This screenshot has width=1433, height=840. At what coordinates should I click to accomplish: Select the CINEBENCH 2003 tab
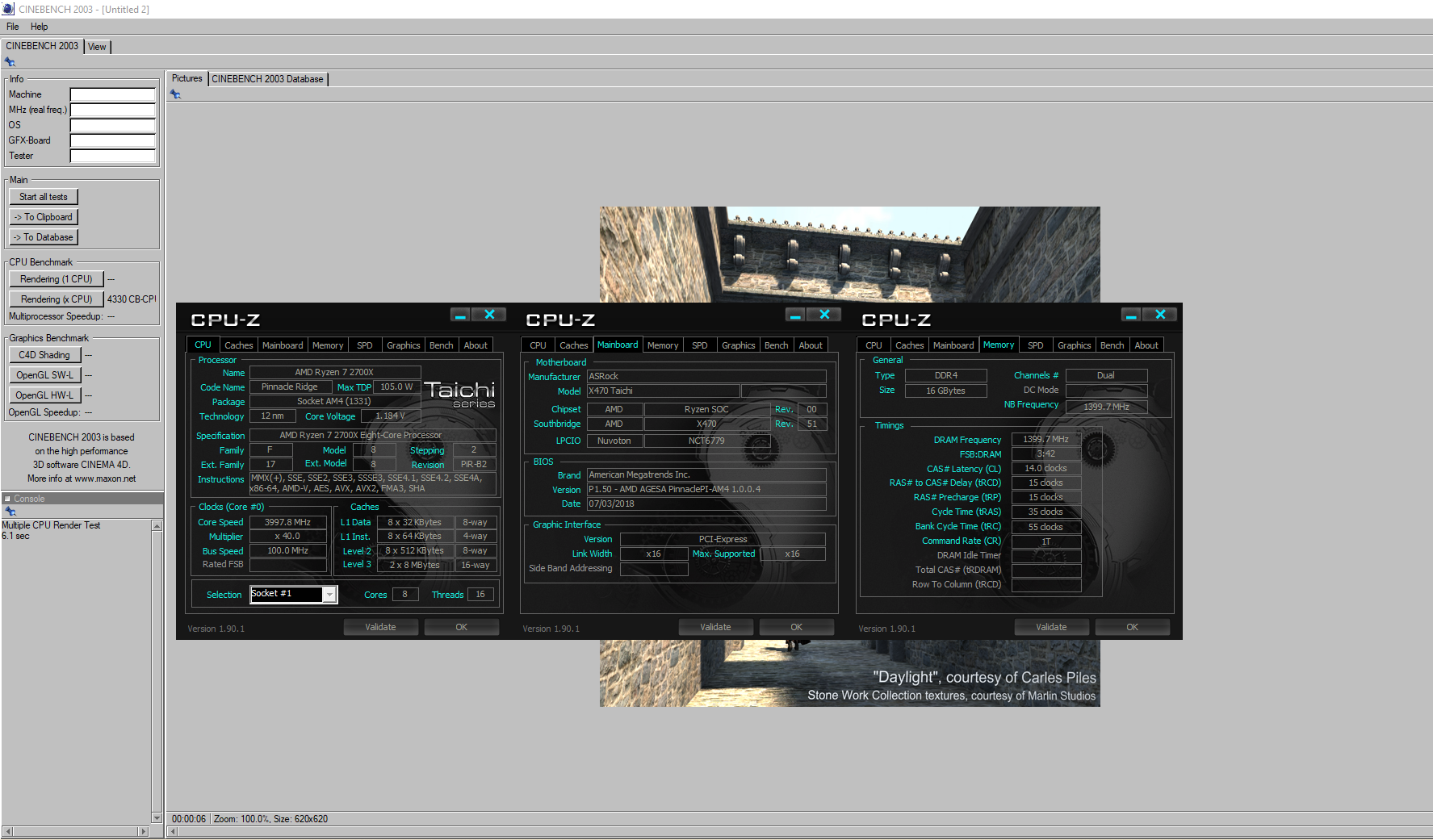[42, 46]
